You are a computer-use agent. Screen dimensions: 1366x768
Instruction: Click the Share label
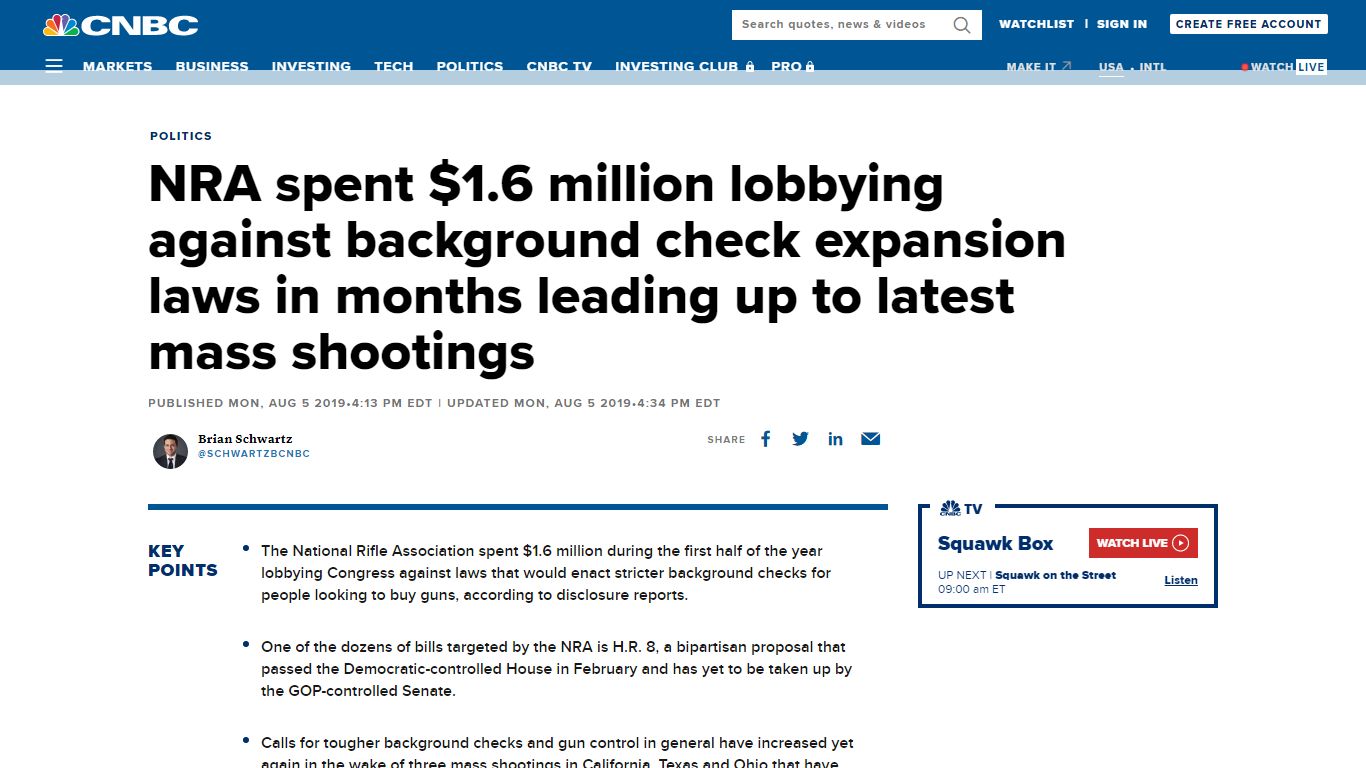[726, 439]
